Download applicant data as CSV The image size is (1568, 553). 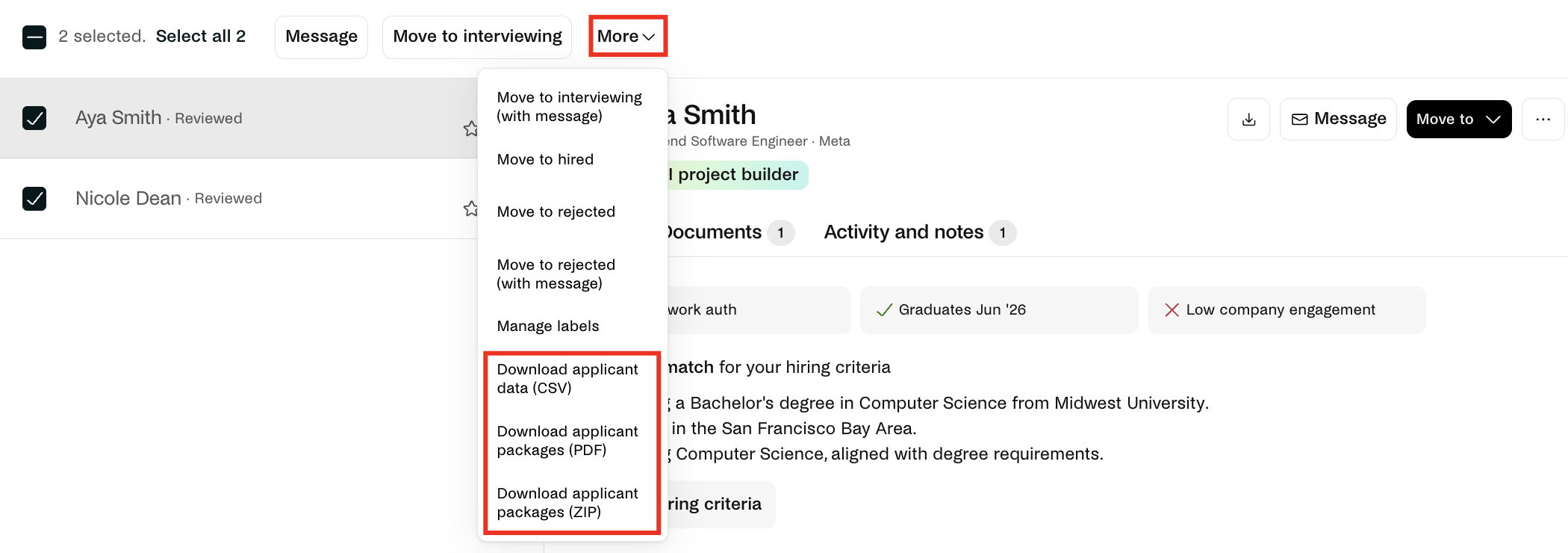567,379
